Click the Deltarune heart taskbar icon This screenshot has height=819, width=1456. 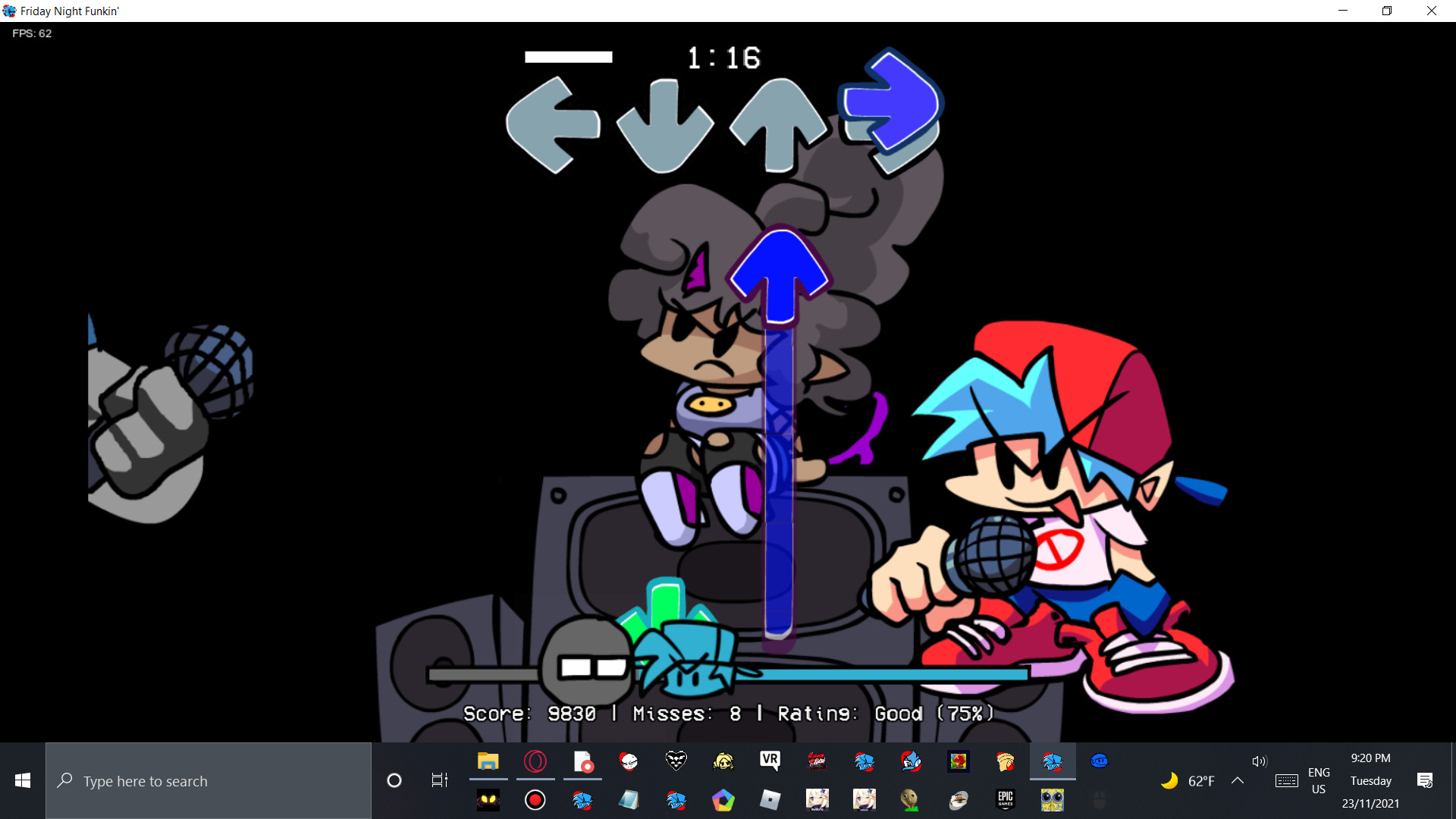coord(677,762)
